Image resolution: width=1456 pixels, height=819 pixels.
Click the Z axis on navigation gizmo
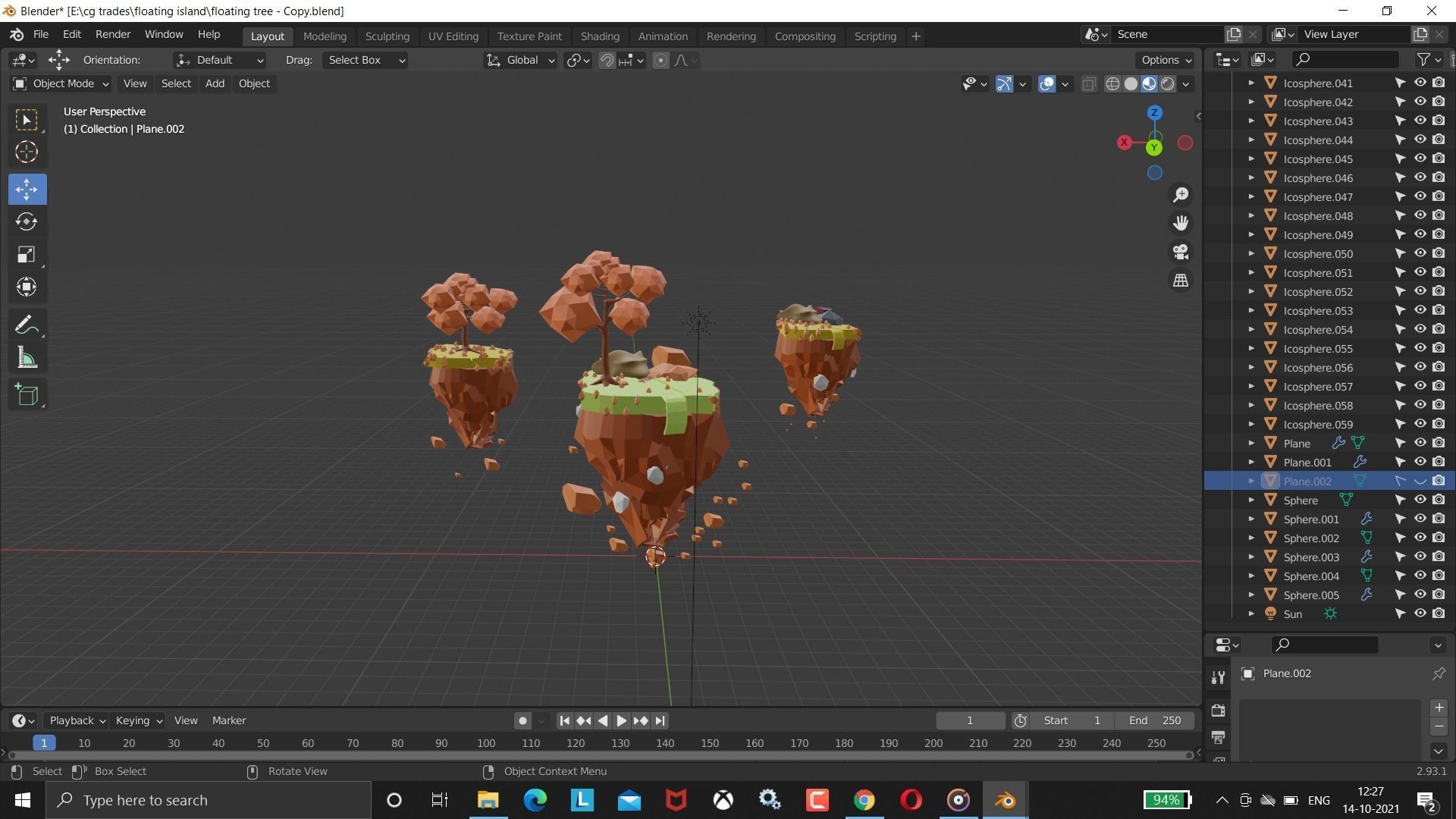(x=1154, y=112)
